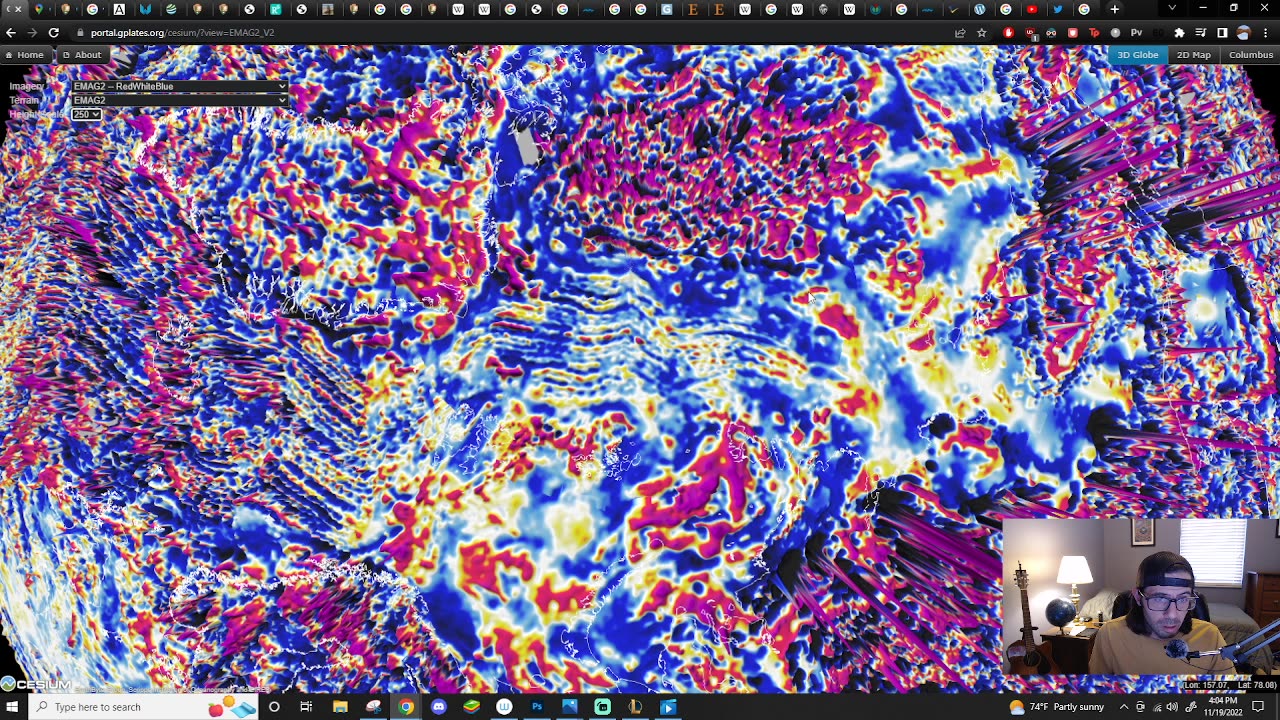Screen dimensions: 1280x720
Task: Show hidden system tray icons chevron
Action: tap(1124, 707)
